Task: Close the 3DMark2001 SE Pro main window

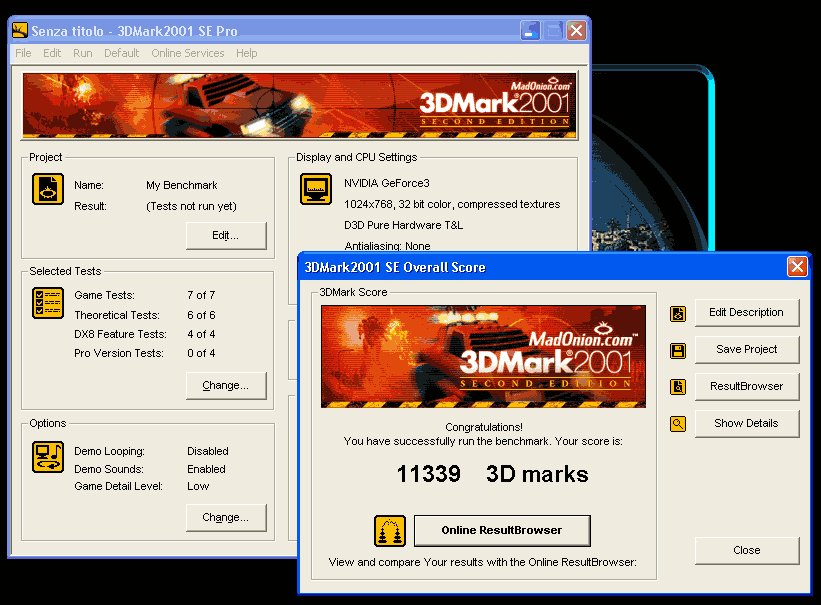Action: pos(576,31)
